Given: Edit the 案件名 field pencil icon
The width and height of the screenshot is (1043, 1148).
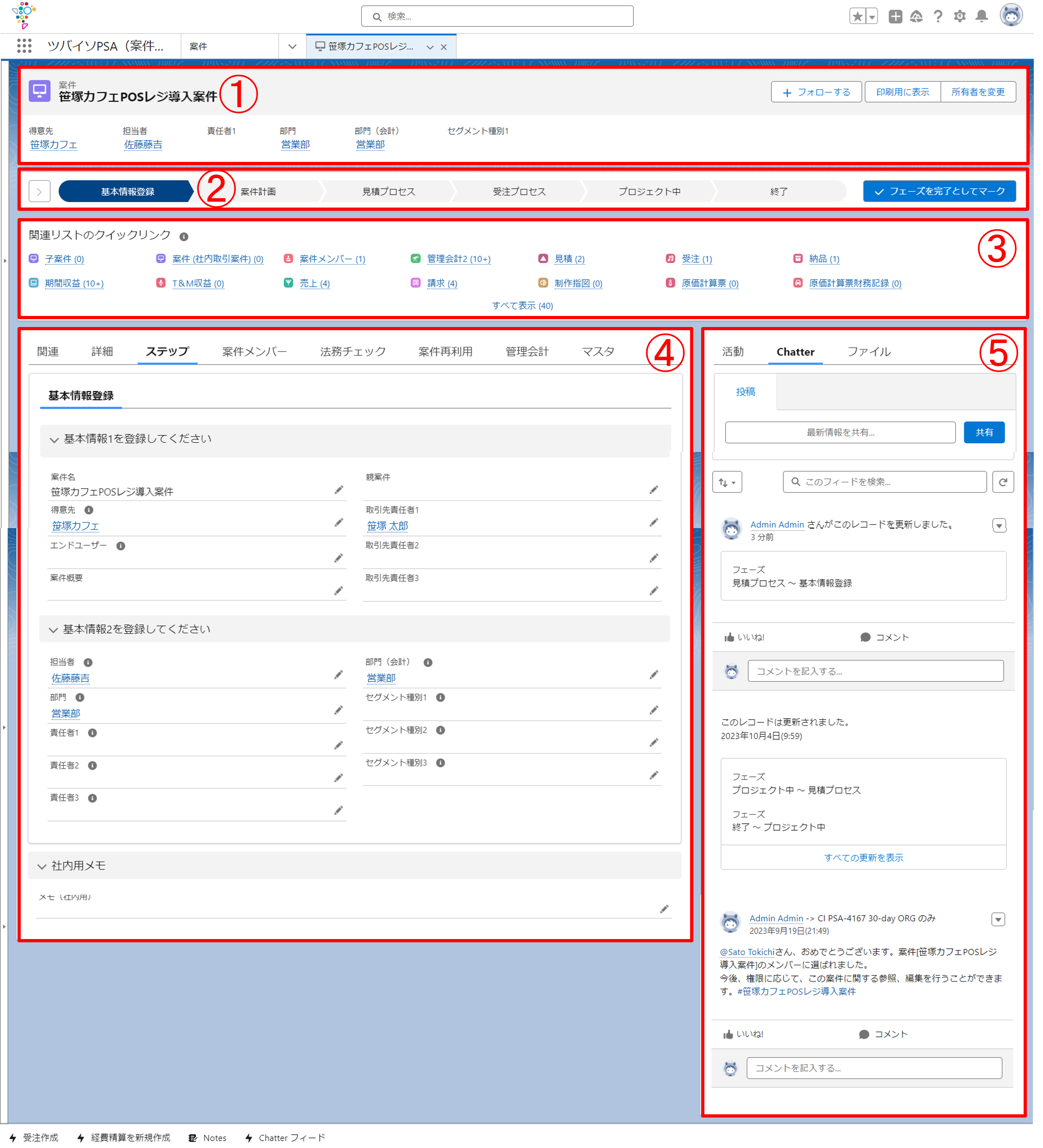Looking at the screenshot, I should click(x=338, y=490).
